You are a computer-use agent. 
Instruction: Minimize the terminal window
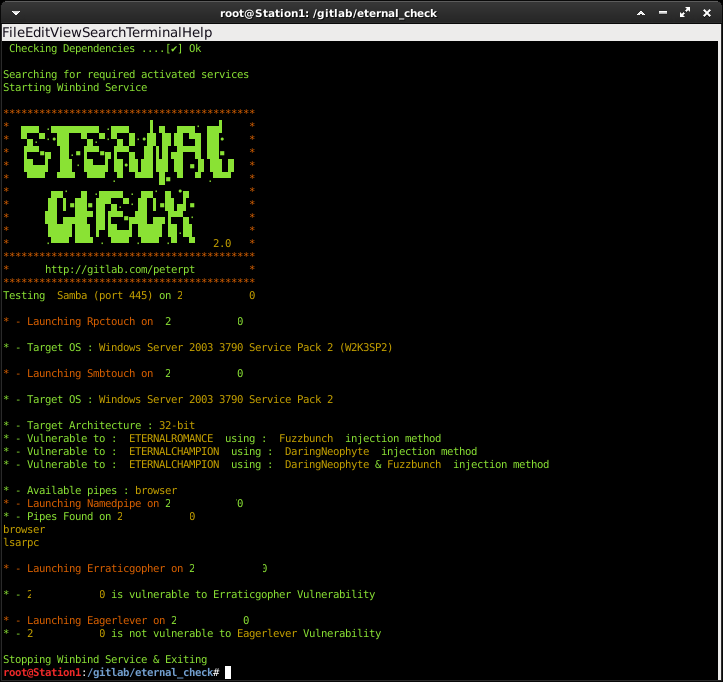pyautogui.click(x=663, y=13)
